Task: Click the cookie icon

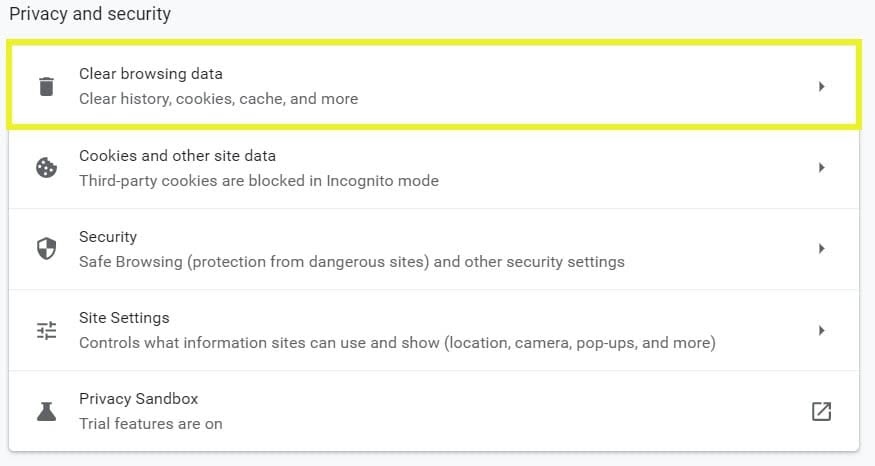Action: coord(46,168)
